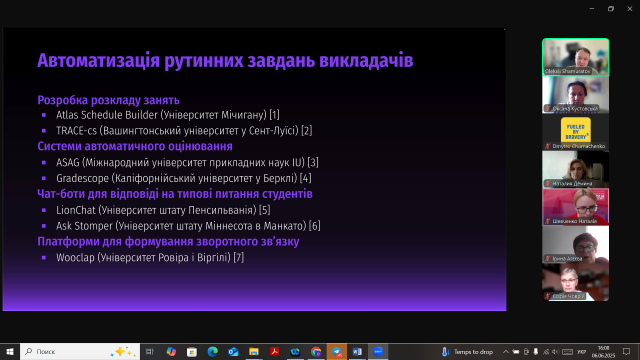
Task: Select Dmytro Chumachenko participant tile
Action: (x=576, y=133)
